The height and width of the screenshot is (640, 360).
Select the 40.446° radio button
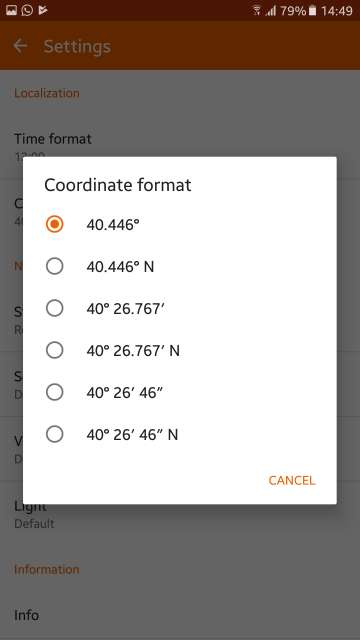(x=54, y=224)
